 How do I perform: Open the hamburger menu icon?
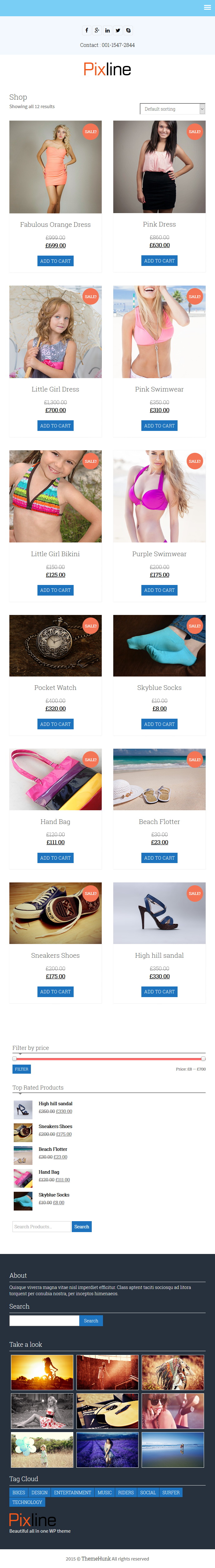(207, 8)
